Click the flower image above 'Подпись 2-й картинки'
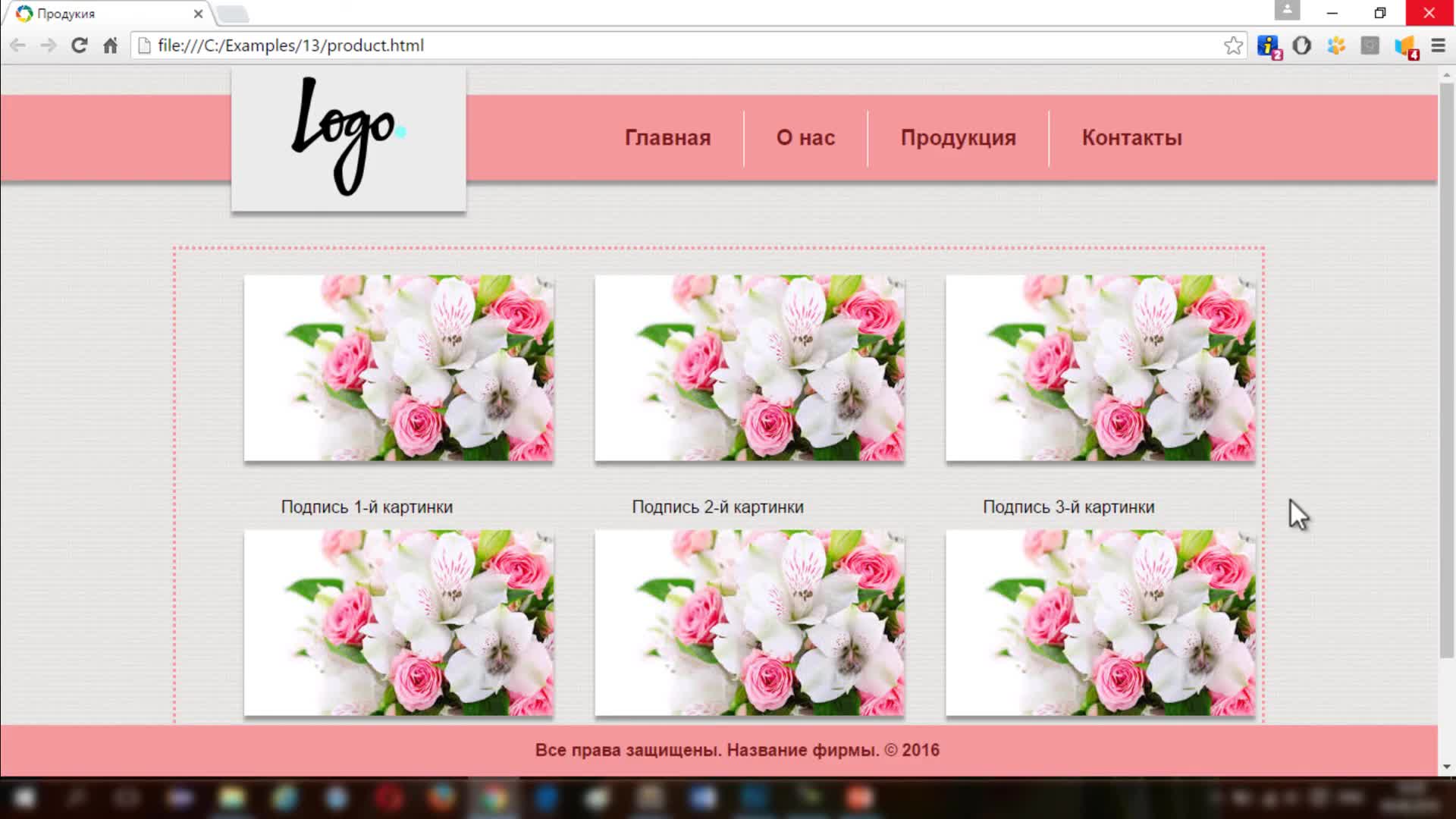Image resolution: width=1456 pixels, height=819 pixels. tap(749, 368)
